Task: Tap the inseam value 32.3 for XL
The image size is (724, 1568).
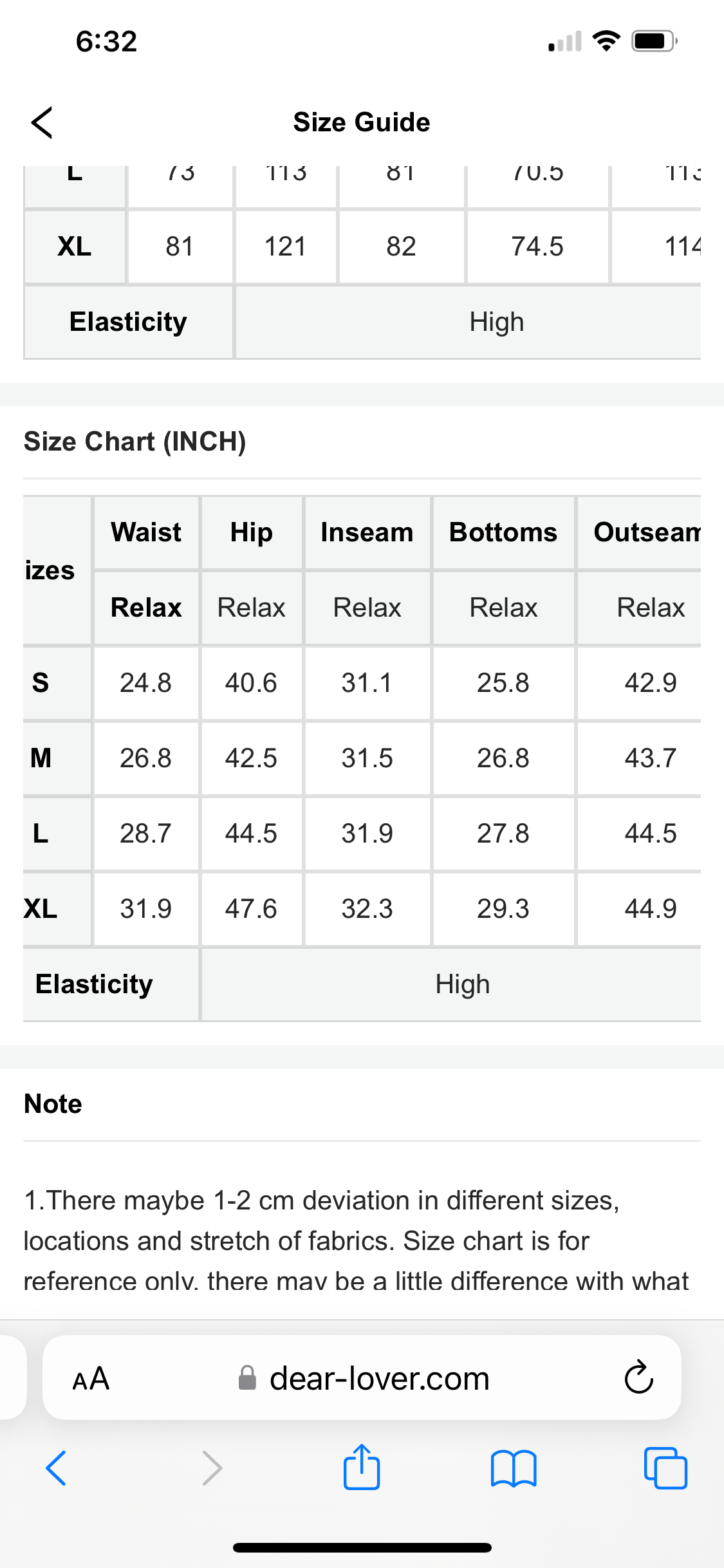Action: (367, 909)
